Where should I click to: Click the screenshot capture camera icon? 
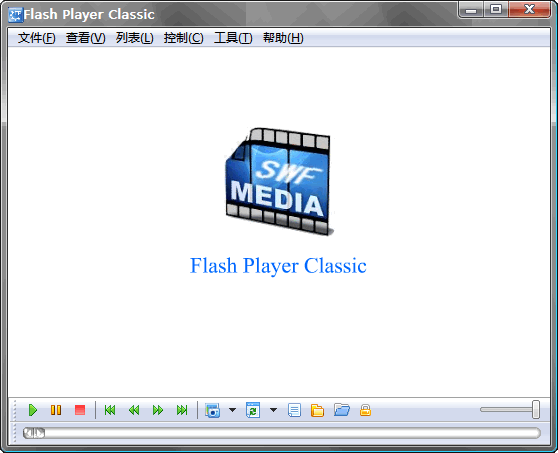[212, 410]
